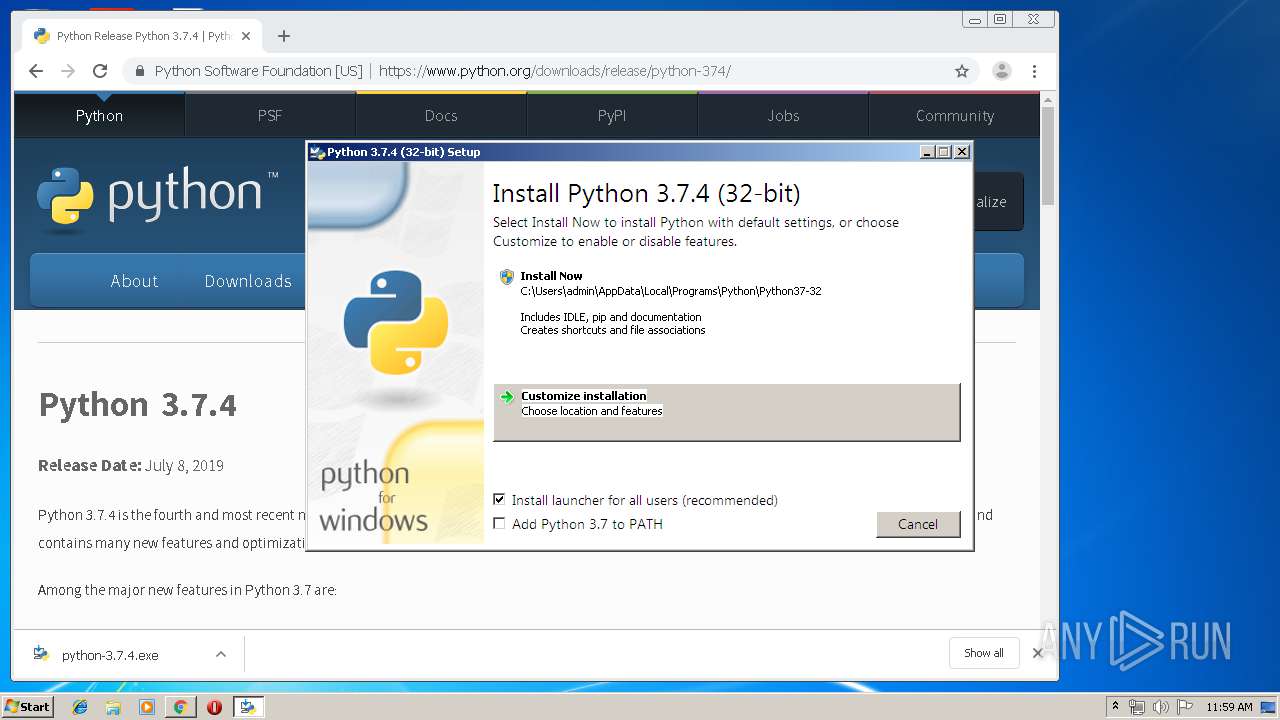Screen dimensions: 1280x720
Task: Expand python-3.7.4.exe download options chevron
Action: pos(221,655)
